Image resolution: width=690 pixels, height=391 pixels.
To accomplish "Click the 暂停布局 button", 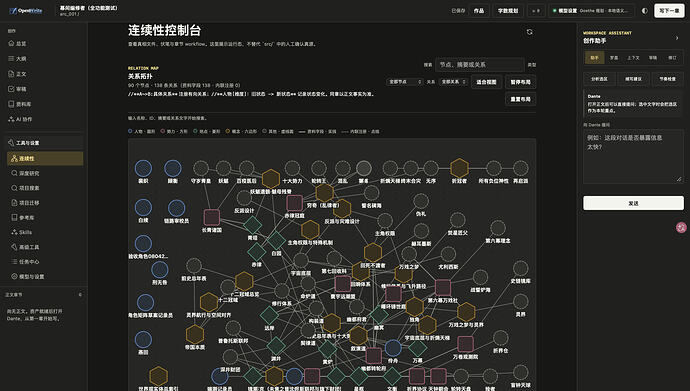I will click(x=521, y=82).
